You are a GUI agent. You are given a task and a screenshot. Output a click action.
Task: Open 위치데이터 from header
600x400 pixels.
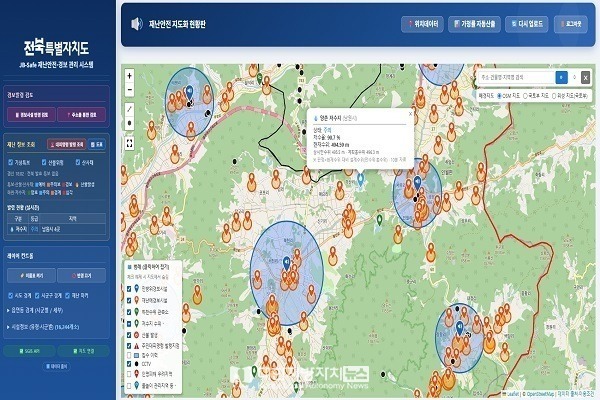tap(422, 24)
